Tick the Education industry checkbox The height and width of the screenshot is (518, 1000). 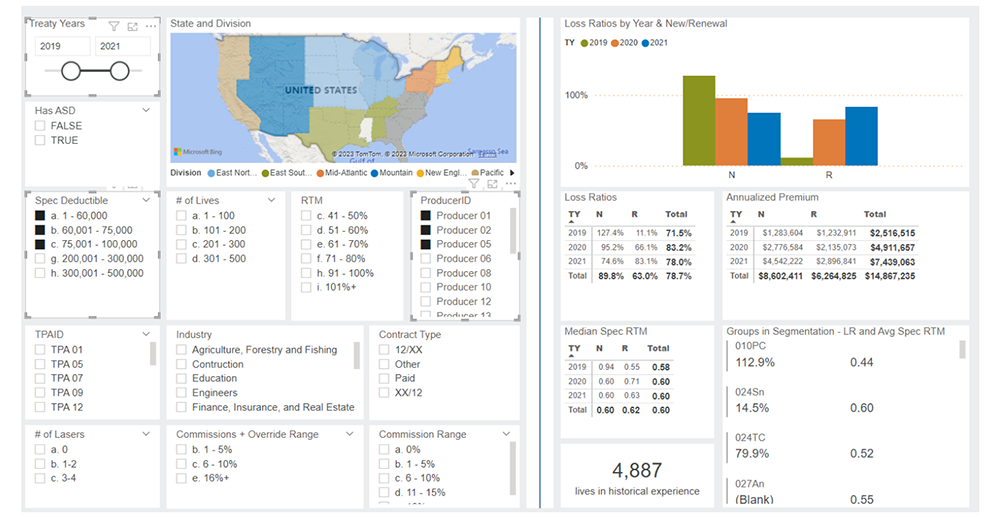click(182, 379)
